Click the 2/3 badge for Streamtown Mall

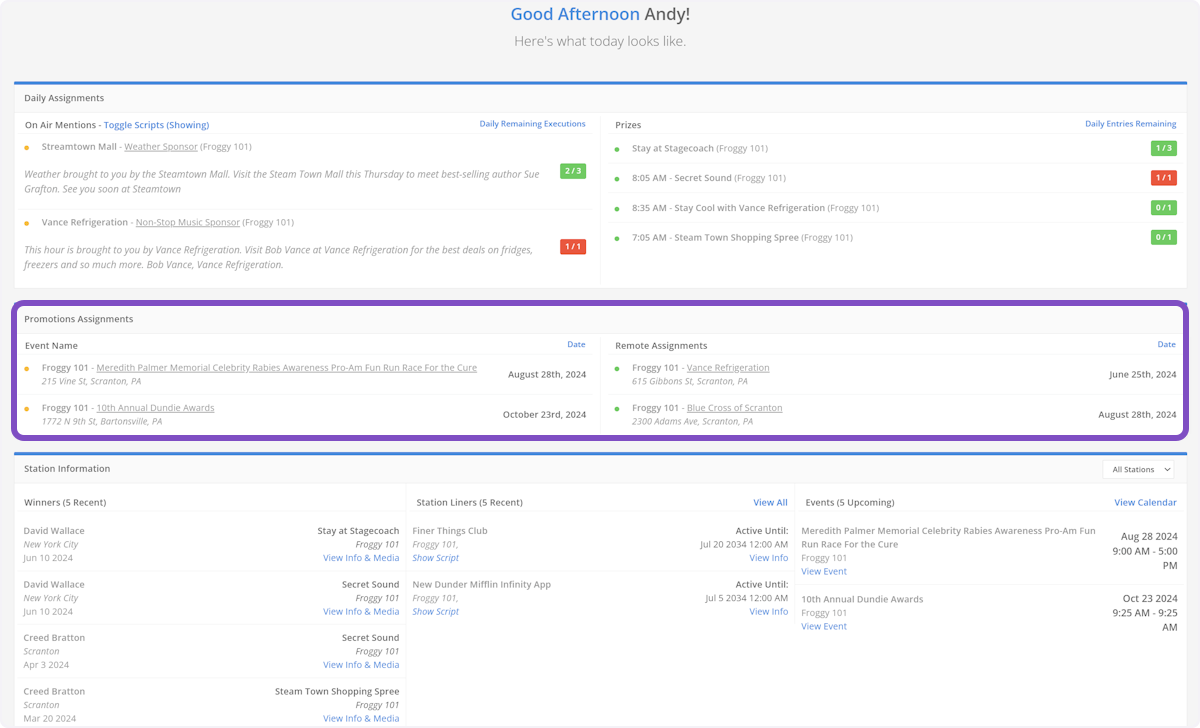click(x=572, y=171)
